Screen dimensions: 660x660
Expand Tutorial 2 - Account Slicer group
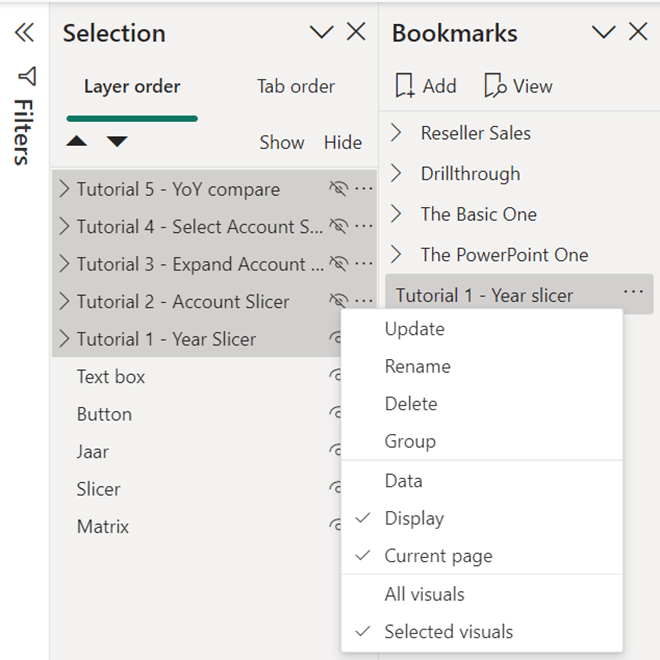65,302
